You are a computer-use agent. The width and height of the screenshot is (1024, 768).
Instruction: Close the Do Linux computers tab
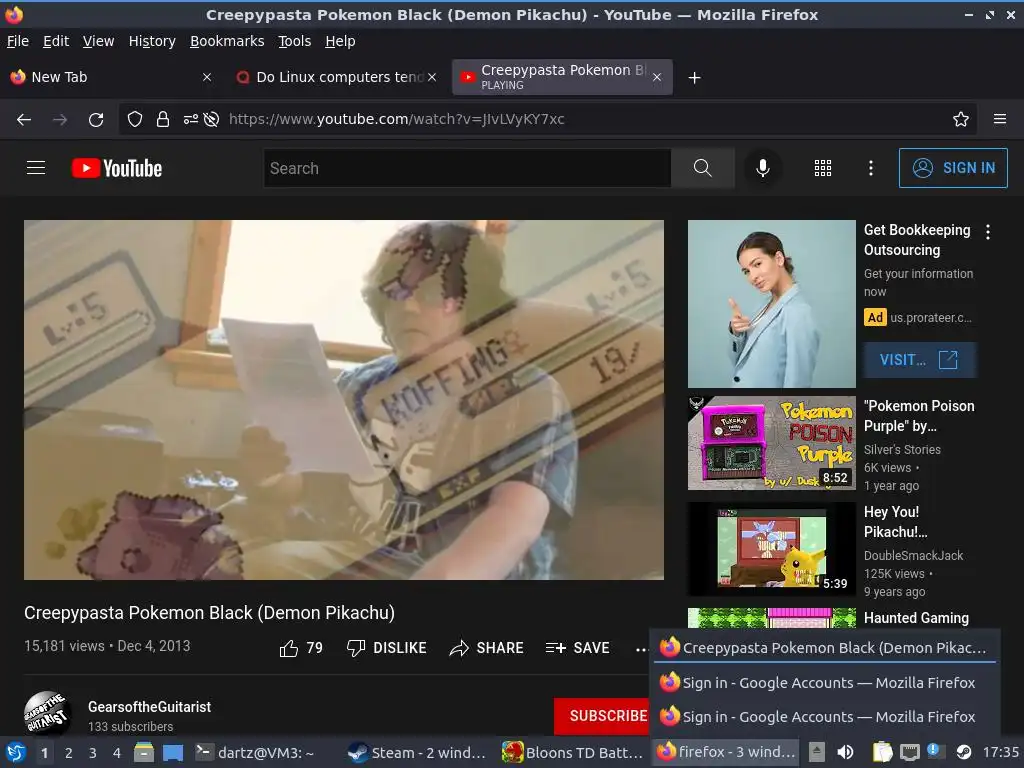[432, 77]
